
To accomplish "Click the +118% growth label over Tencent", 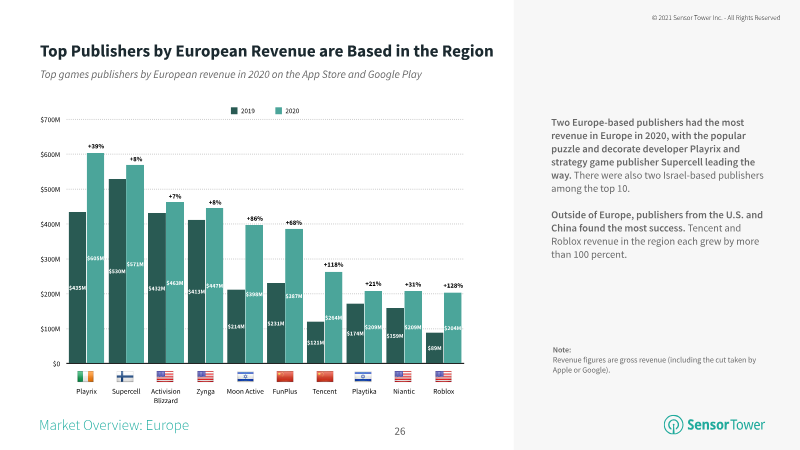I will pos(333,265).
